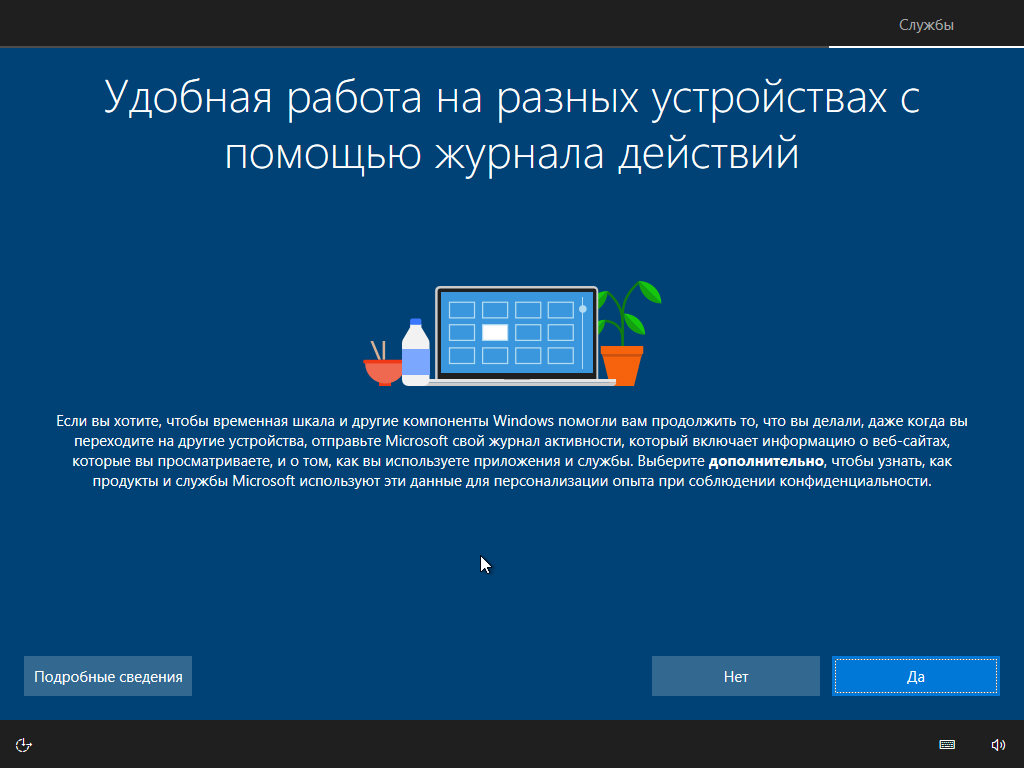1024x768 pixels.
Task: Click the orange flower pot
Action: pos(622,366)
